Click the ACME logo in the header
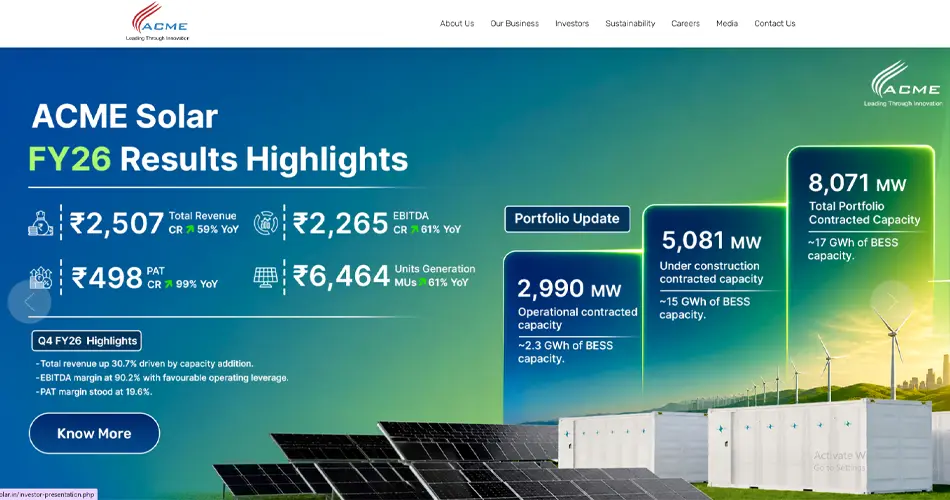Image resolution: width=950 pixels, height=500 pixels. [158, 22]
